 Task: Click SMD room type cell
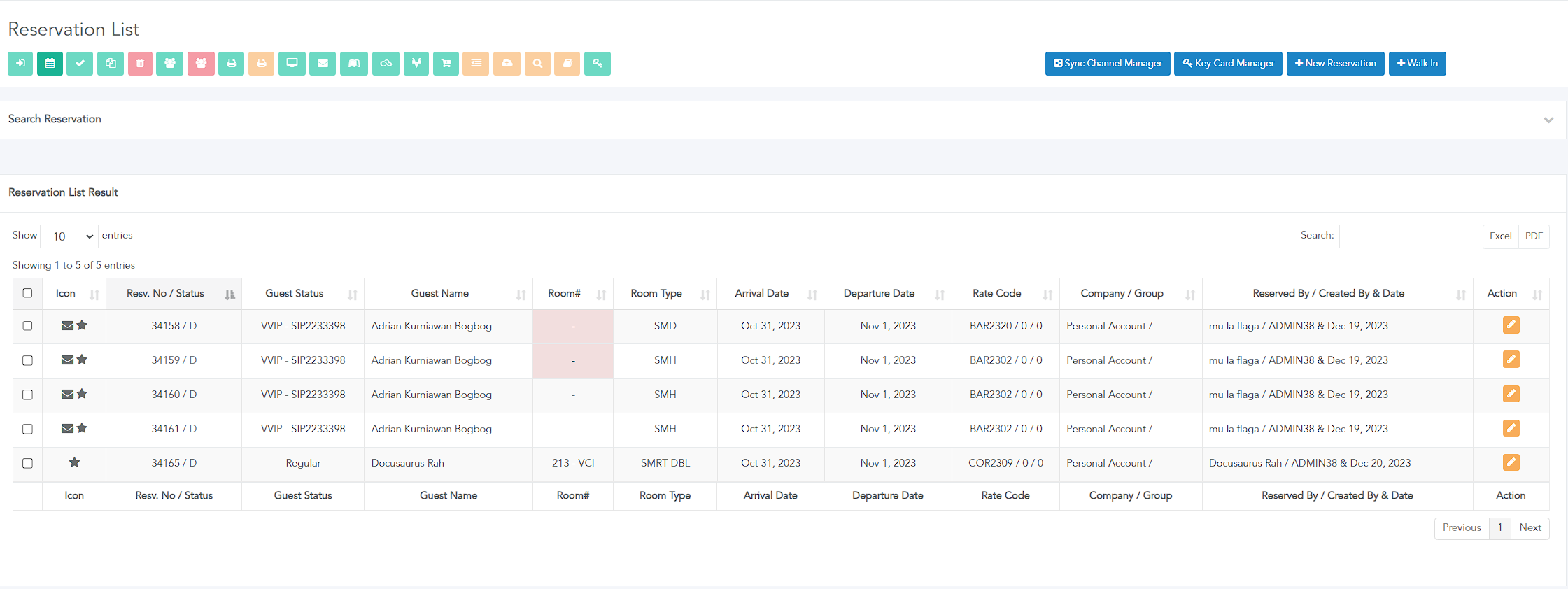tap(665, 326)
